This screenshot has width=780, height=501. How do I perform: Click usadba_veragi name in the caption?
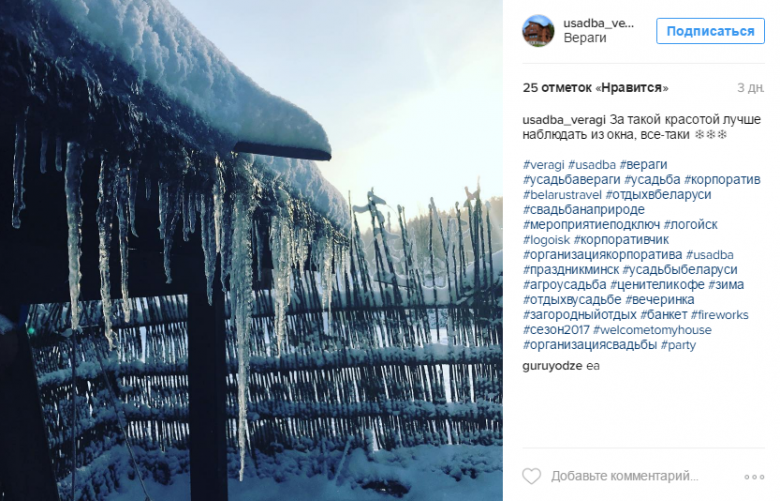[564, 119]
